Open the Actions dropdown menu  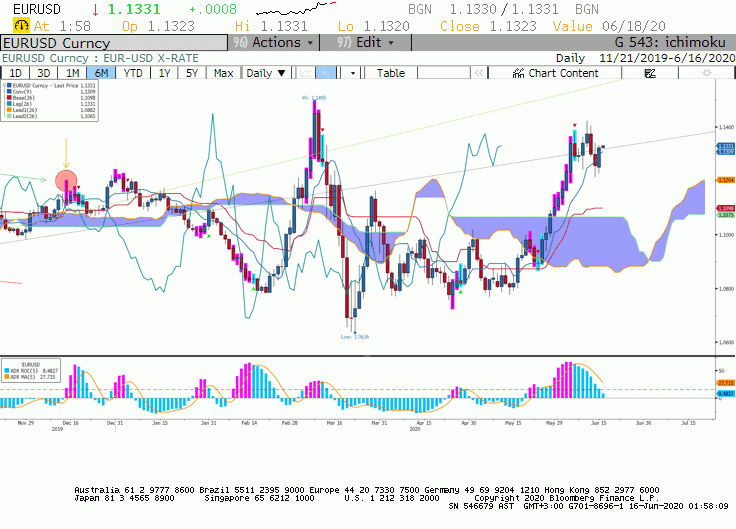click(x=274, y=43)
